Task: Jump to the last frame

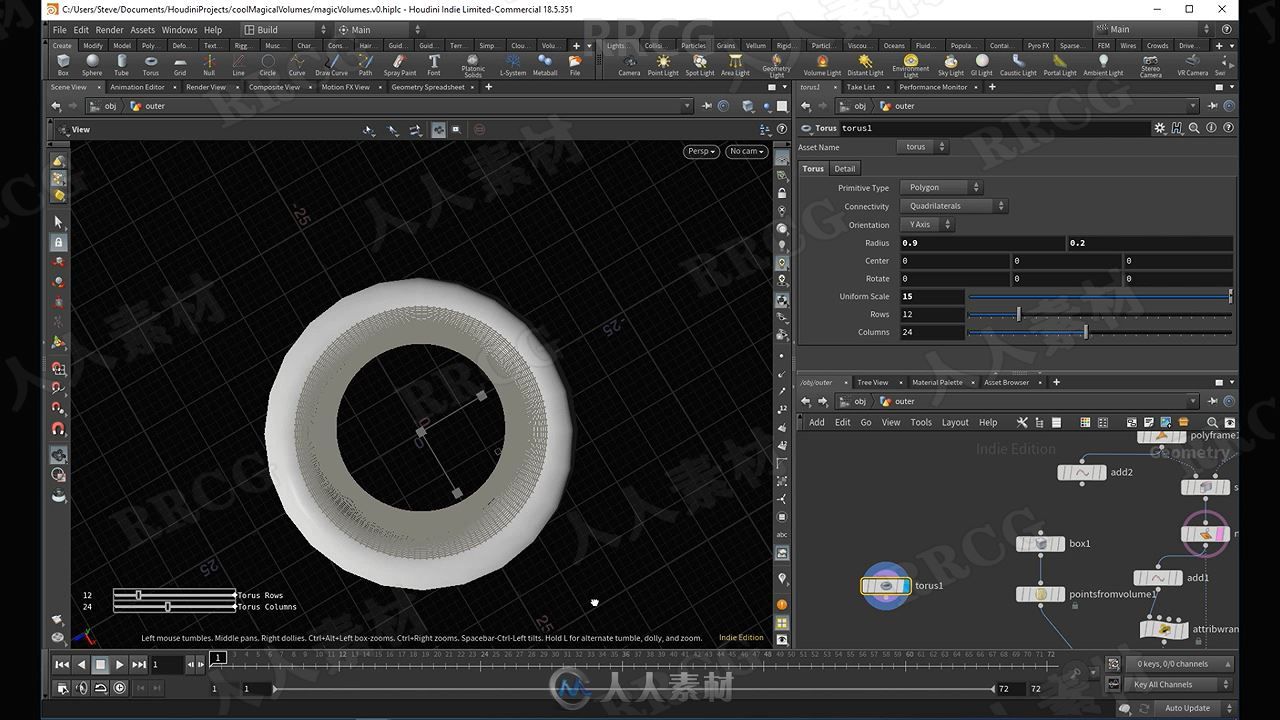Action: [139, 664]
